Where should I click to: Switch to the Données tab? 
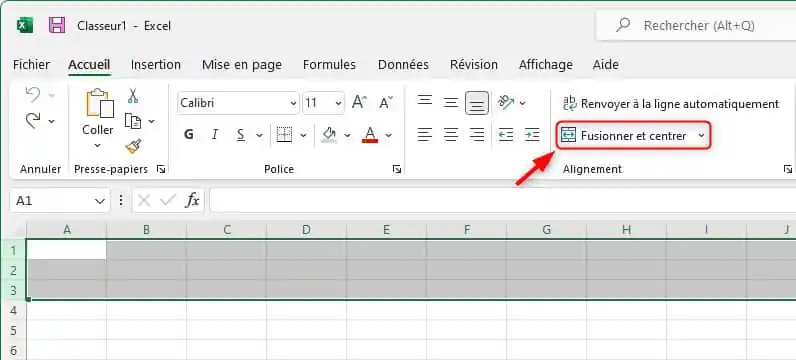tap(403, 65)
